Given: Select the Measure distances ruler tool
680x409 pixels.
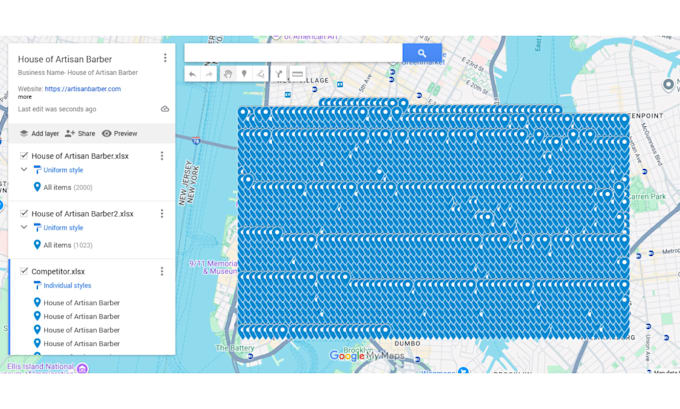Looking at the screenshot, I should pos(298,74).
